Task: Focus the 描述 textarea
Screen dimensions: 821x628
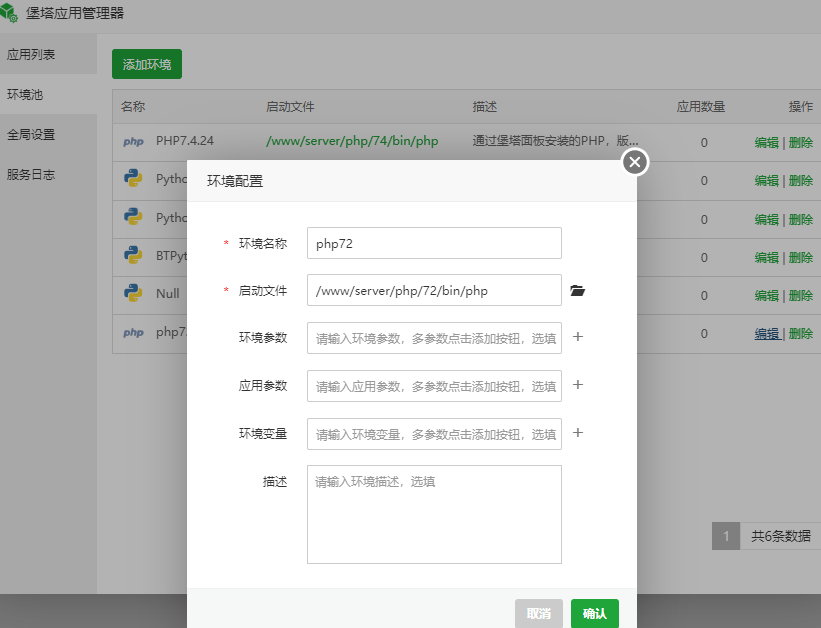Action: (434, 514)
